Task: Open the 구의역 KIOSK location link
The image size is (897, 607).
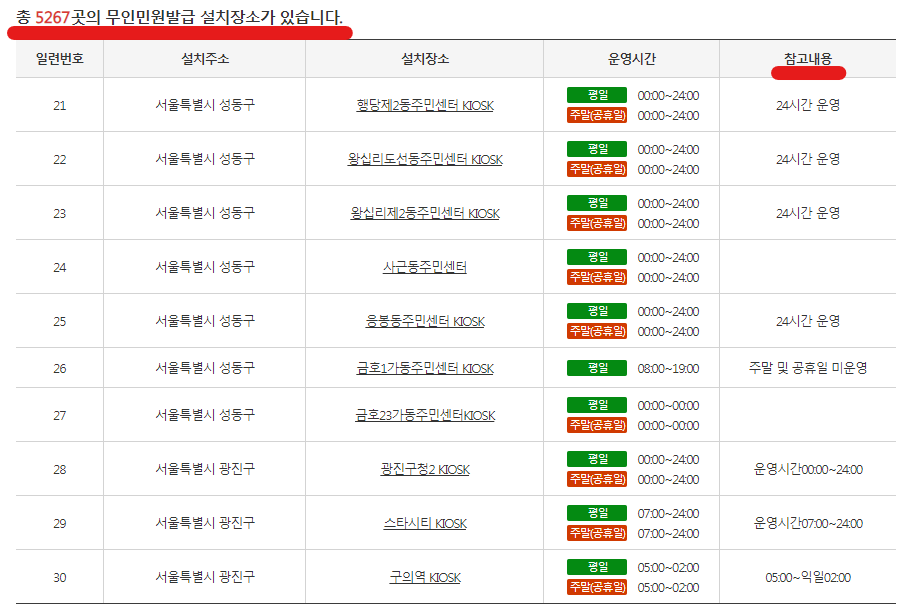Action: 423,577
